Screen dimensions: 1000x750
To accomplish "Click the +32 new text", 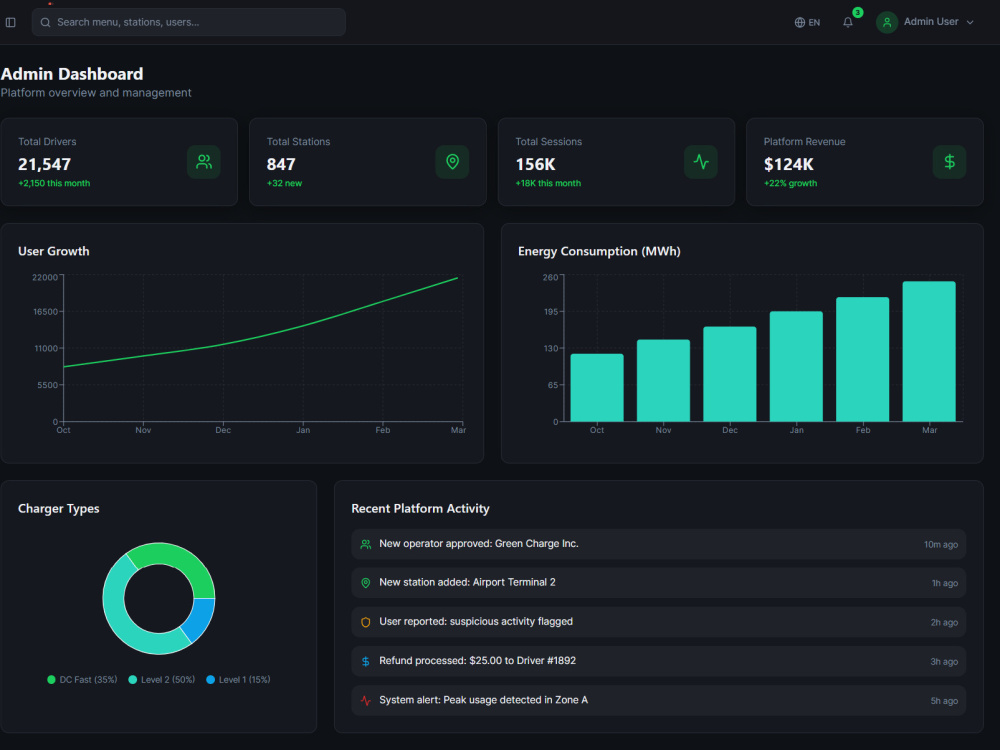I will [284, 183].
